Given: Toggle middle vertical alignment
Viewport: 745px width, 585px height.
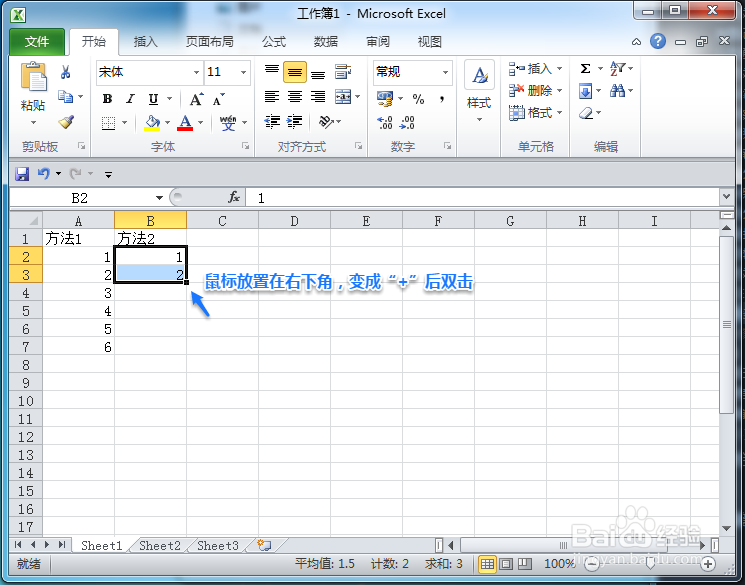Looking at the screenshot, I should [x=295, y=72].
